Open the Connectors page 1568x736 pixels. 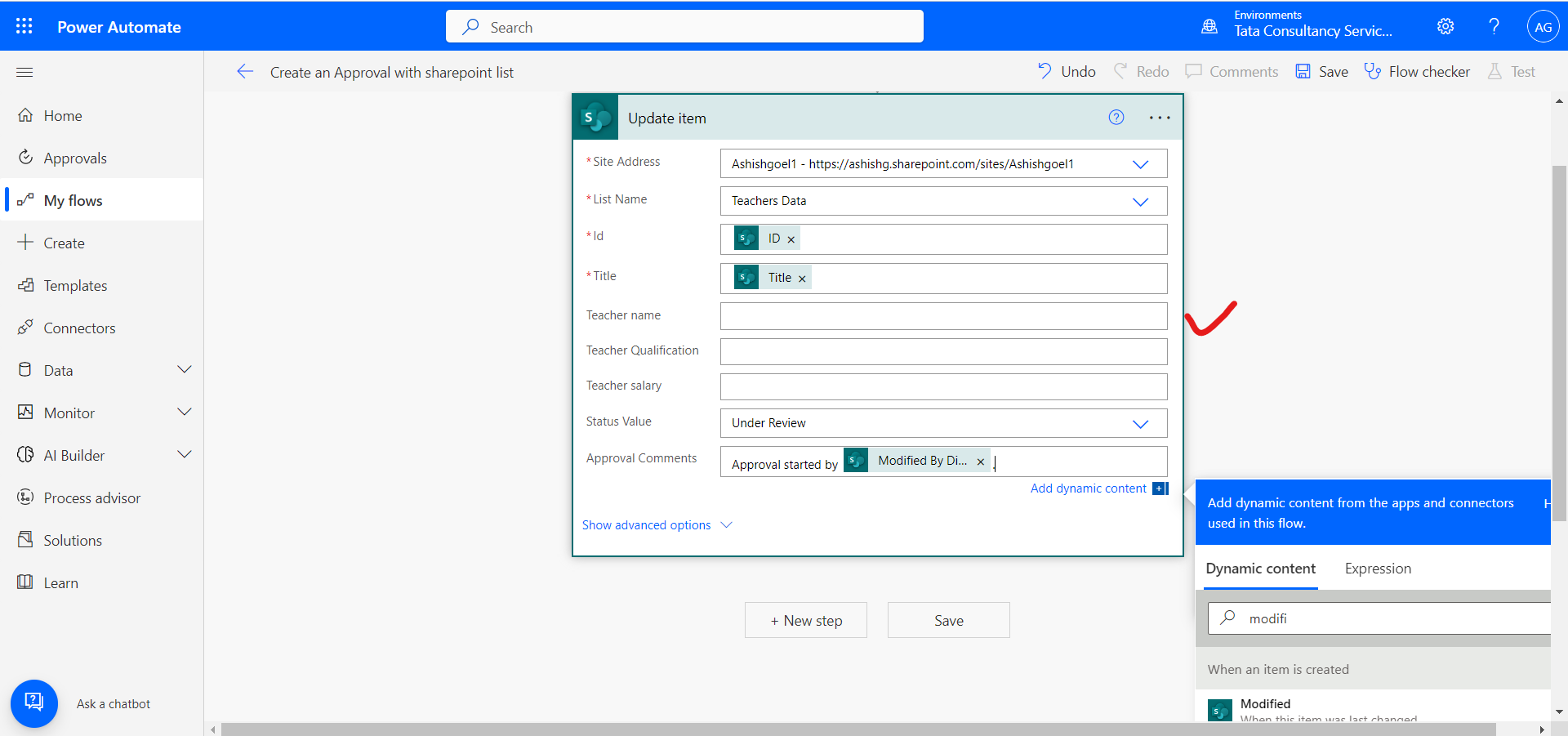click(x=79, y=328)
